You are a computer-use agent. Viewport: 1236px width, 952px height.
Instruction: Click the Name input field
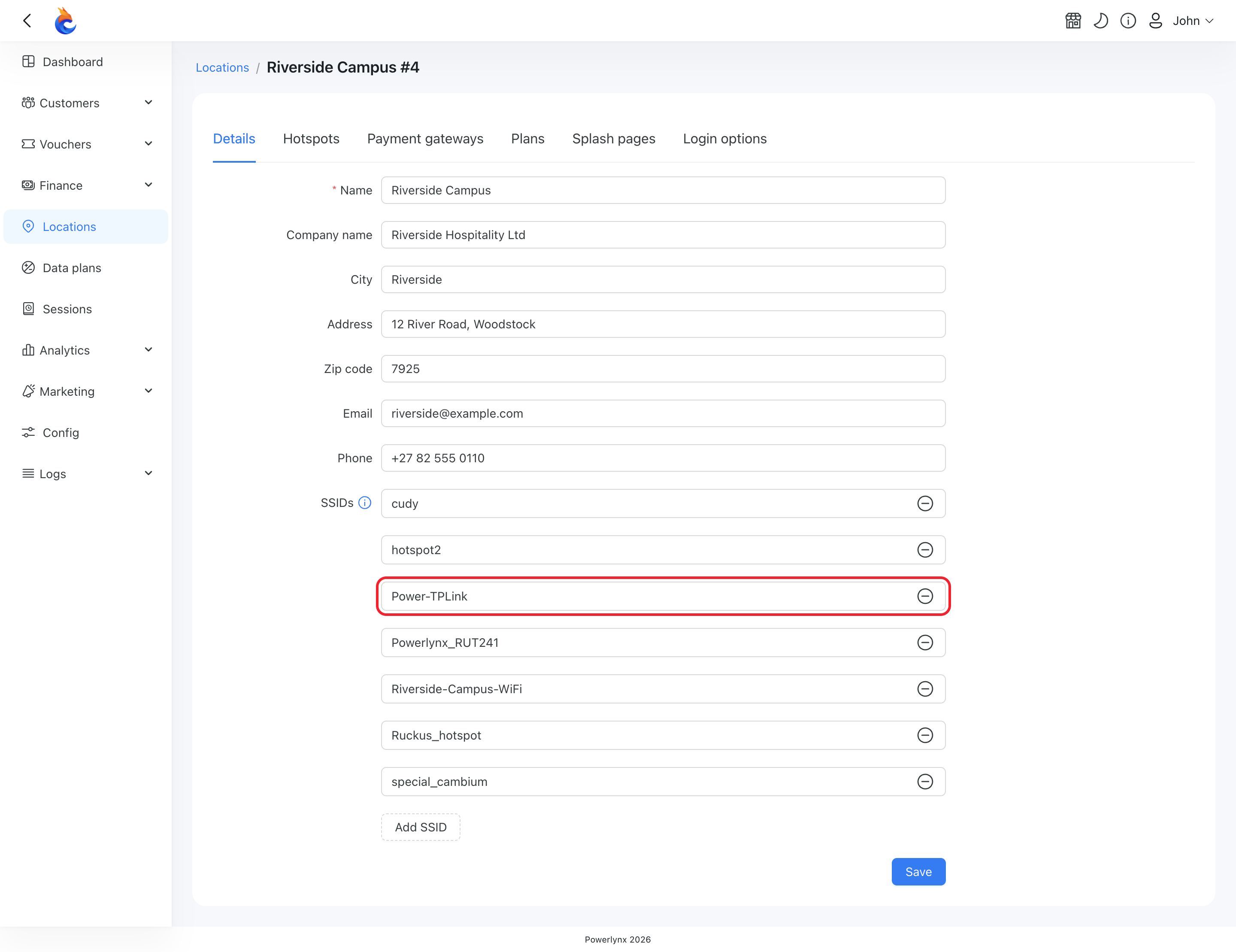point(663,190)
